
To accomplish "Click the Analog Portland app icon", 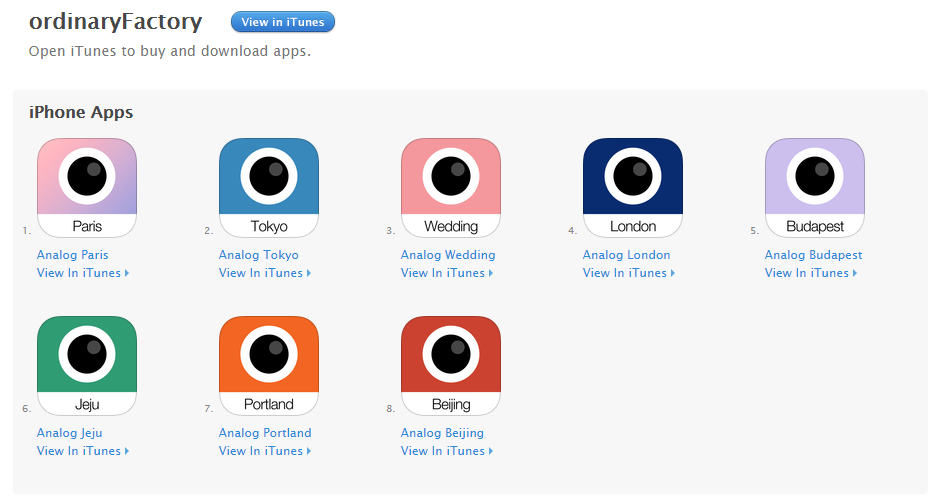I will [269, 366].
